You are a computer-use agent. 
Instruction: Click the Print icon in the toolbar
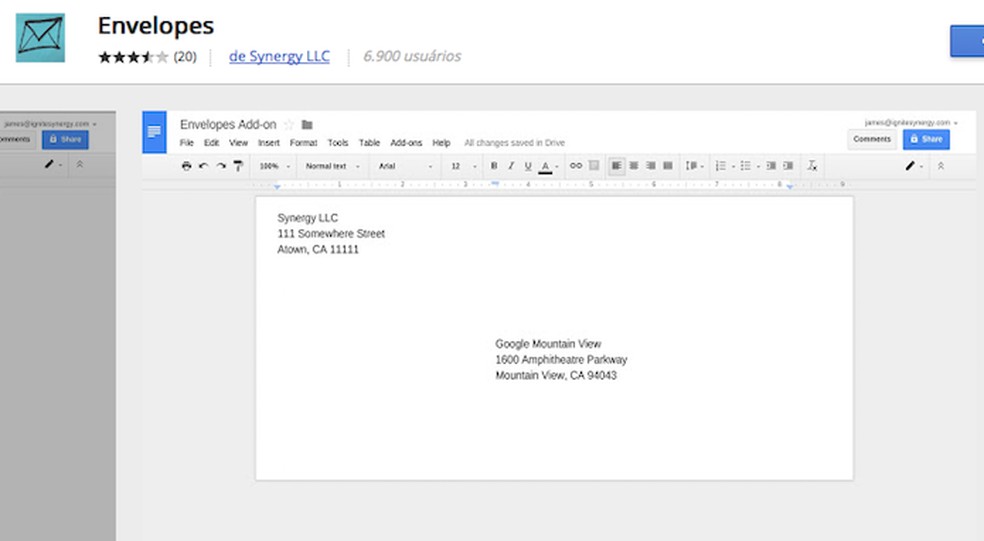pos(186,166)
